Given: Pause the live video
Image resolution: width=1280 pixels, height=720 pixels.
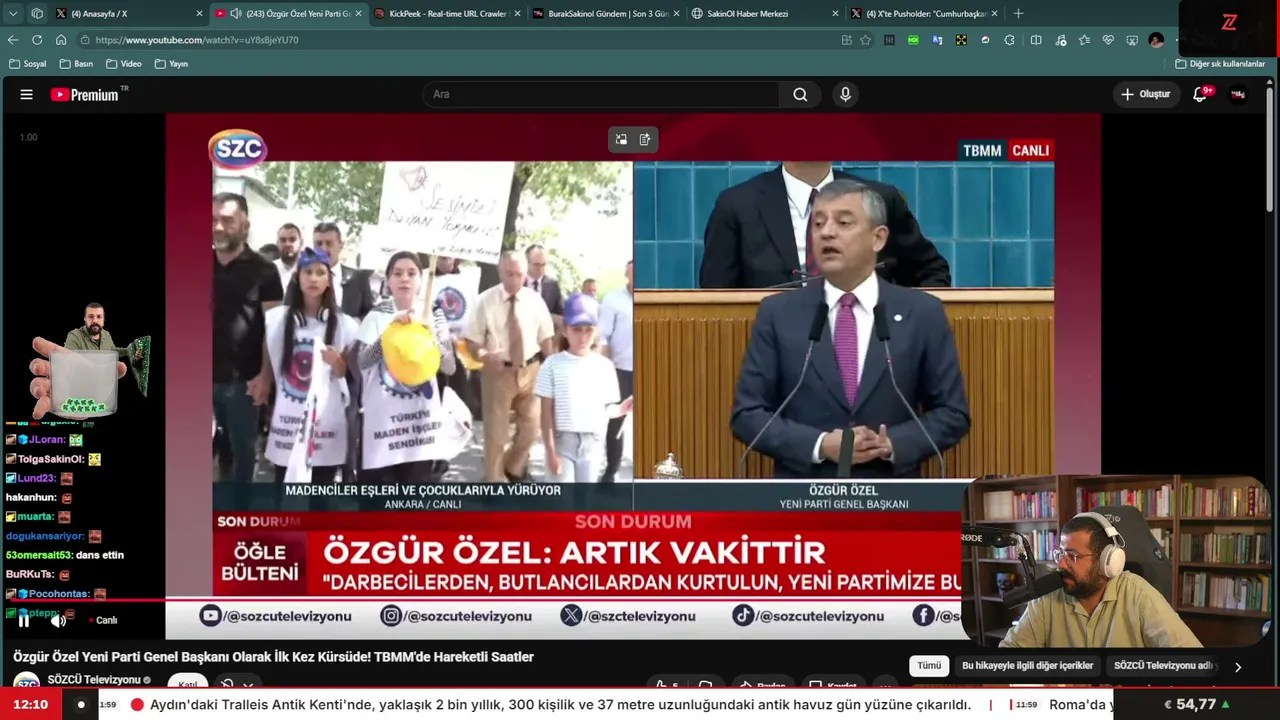Looking at the screenshot, I should tap(24, 620).
